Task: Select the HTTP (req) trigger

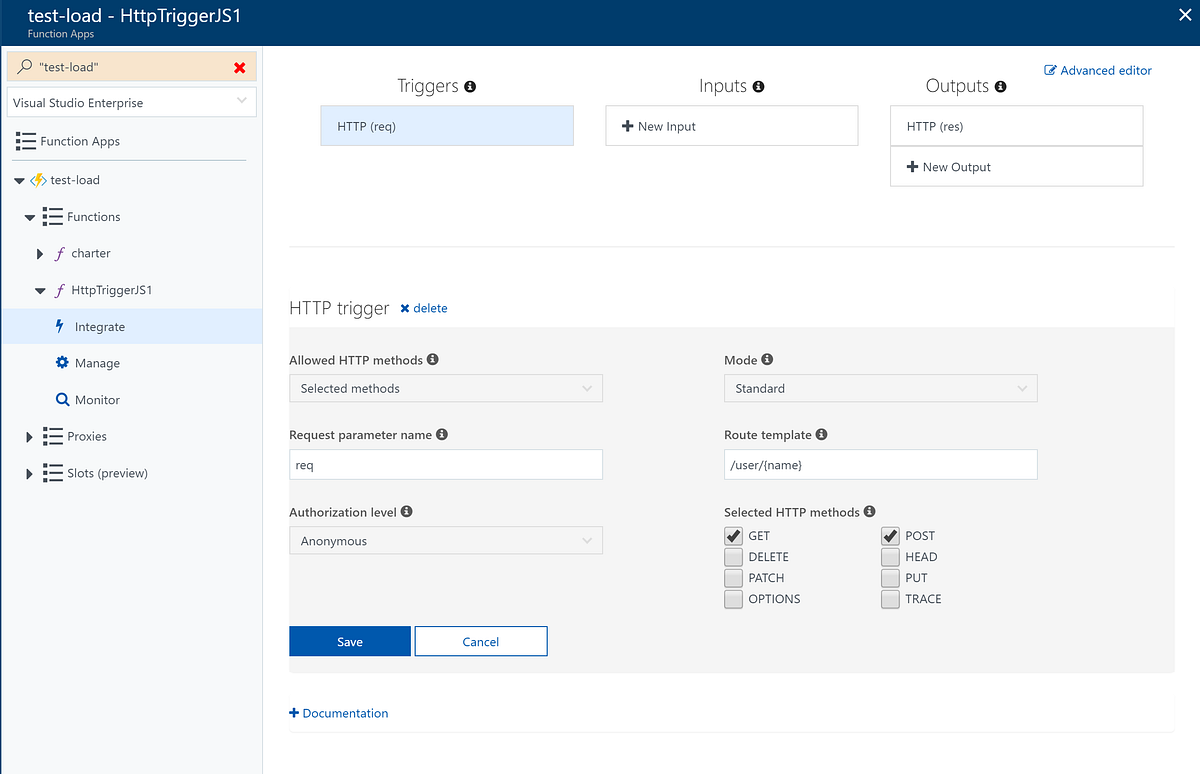Action: click(447, 126)
